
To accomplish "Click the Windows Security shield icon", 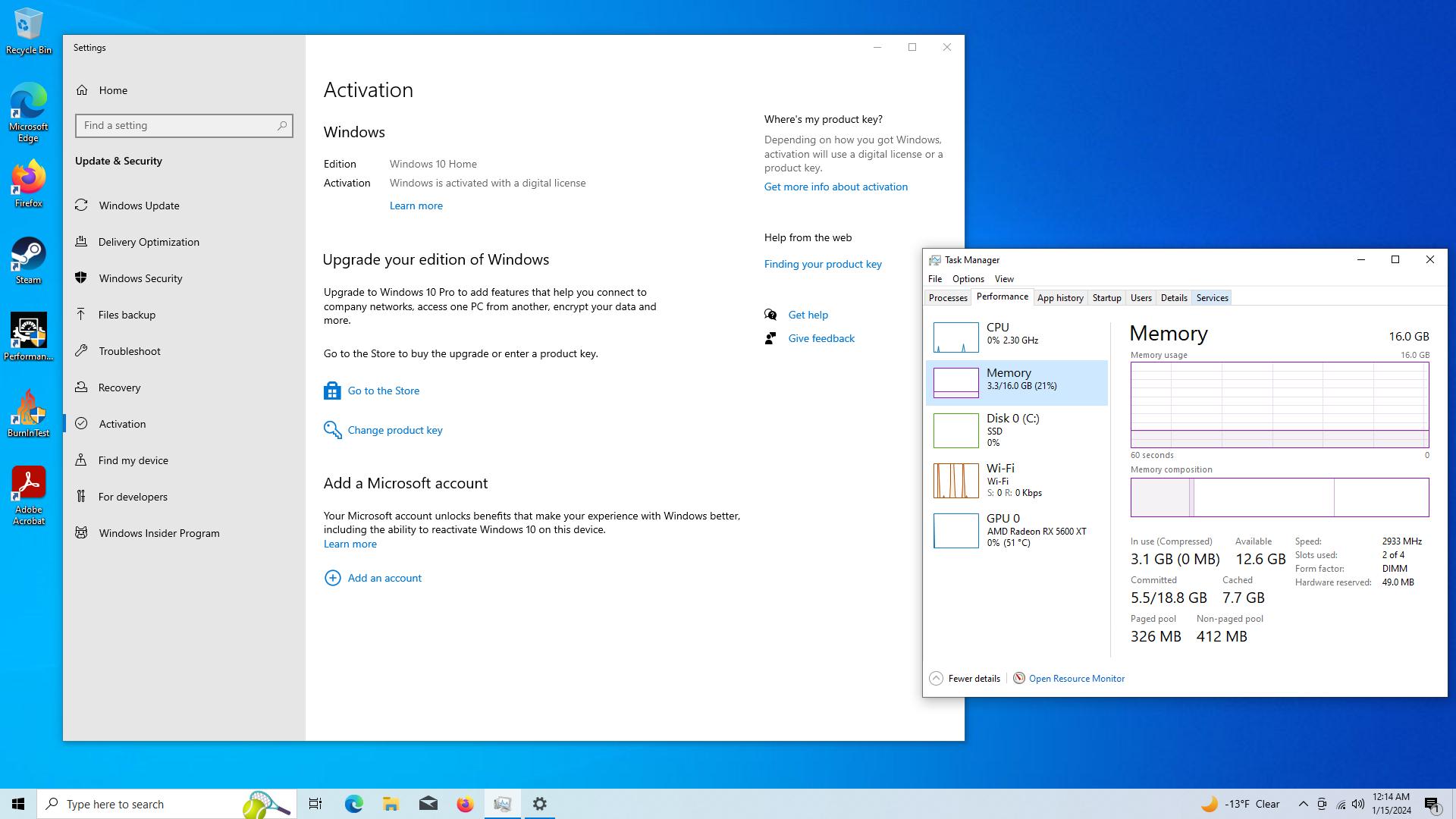I will coord(81,278).
